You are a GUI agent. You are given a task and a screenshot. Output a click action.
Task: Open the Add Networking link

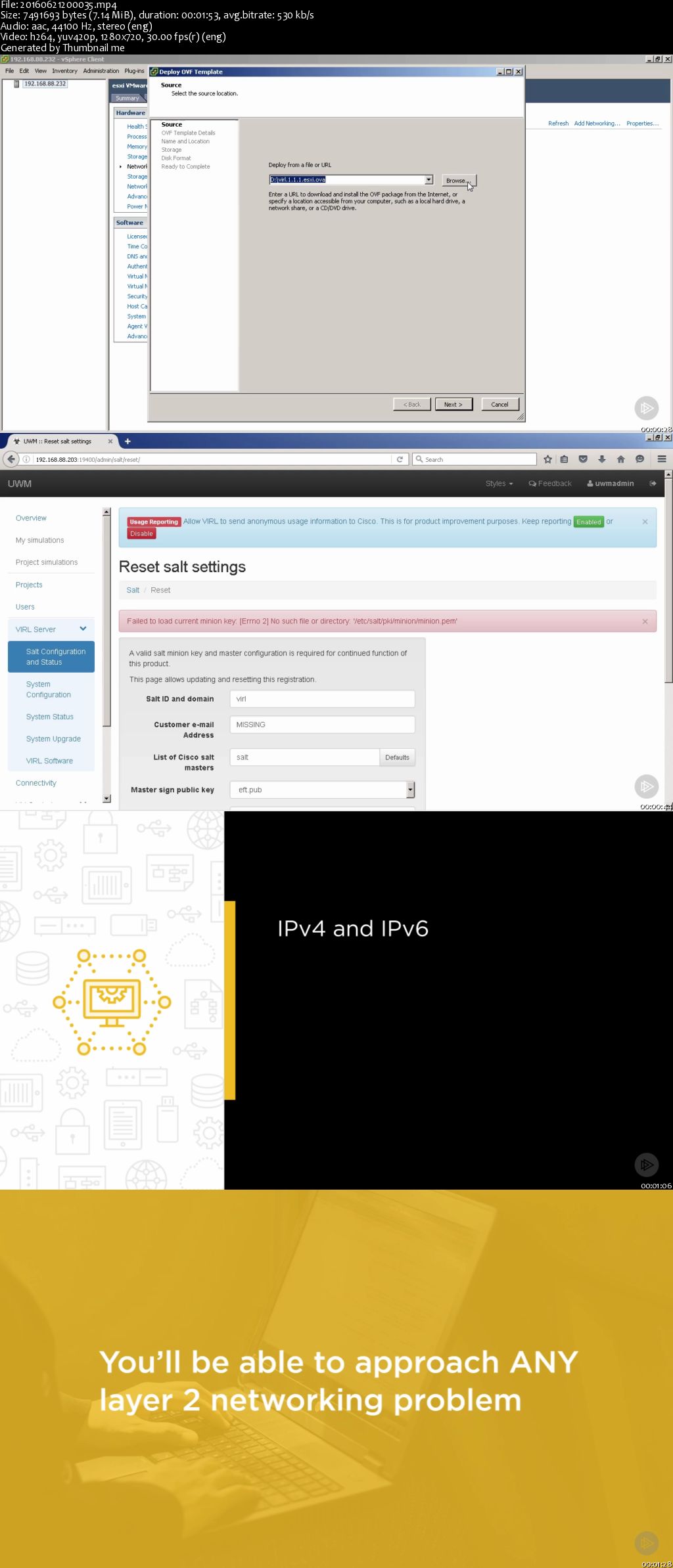coord(597,123)
